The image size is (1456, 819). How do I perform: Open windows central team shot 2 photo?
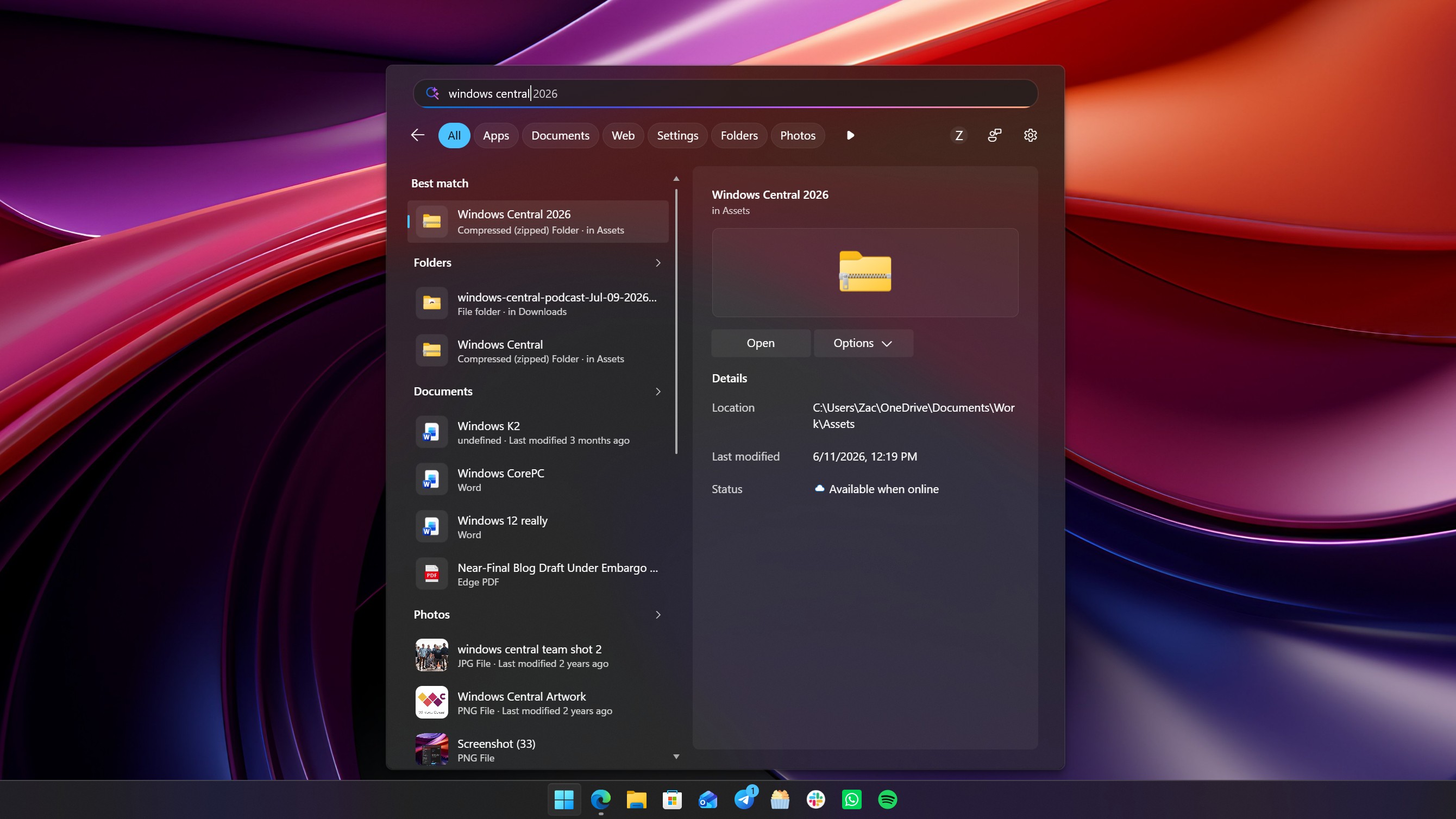tap(537, 656)
